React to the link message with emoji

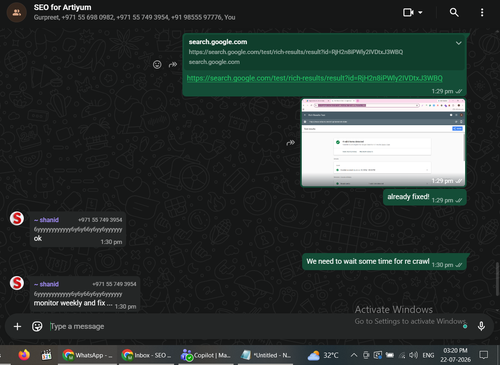click(157, 64)
